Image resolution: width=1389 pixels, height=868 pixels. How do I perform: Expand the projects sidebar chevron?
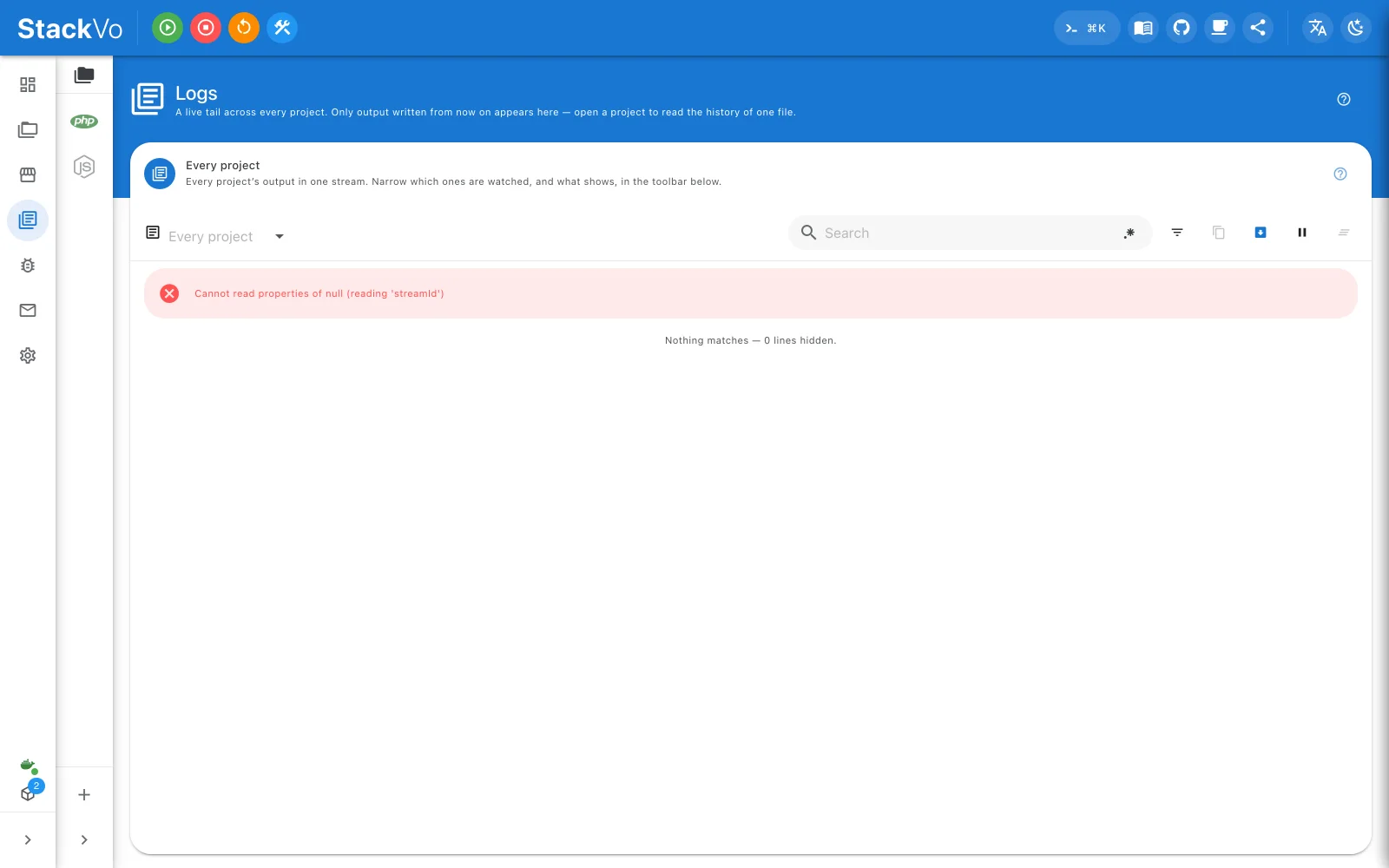pos(84,839)
